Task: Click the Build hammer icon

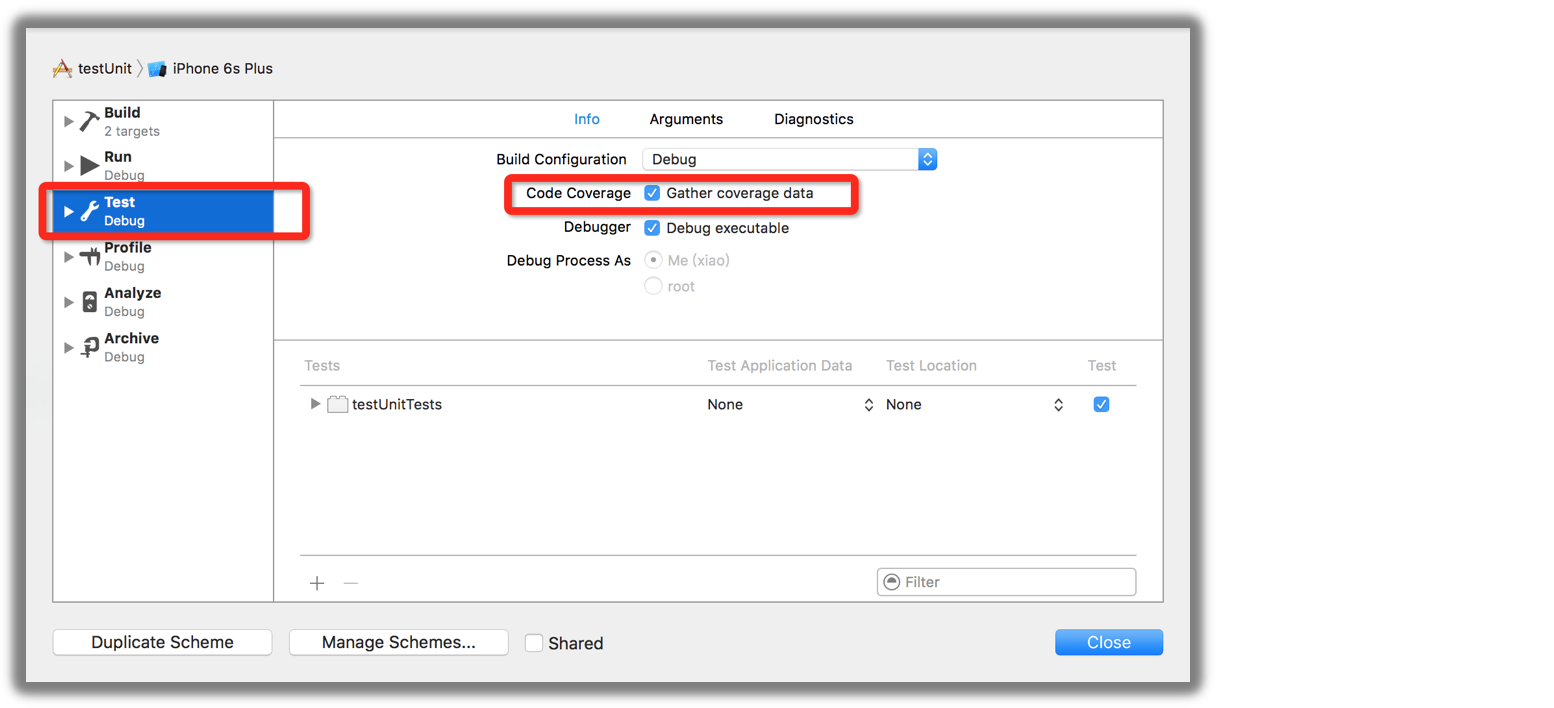Action: click(89, 121)
